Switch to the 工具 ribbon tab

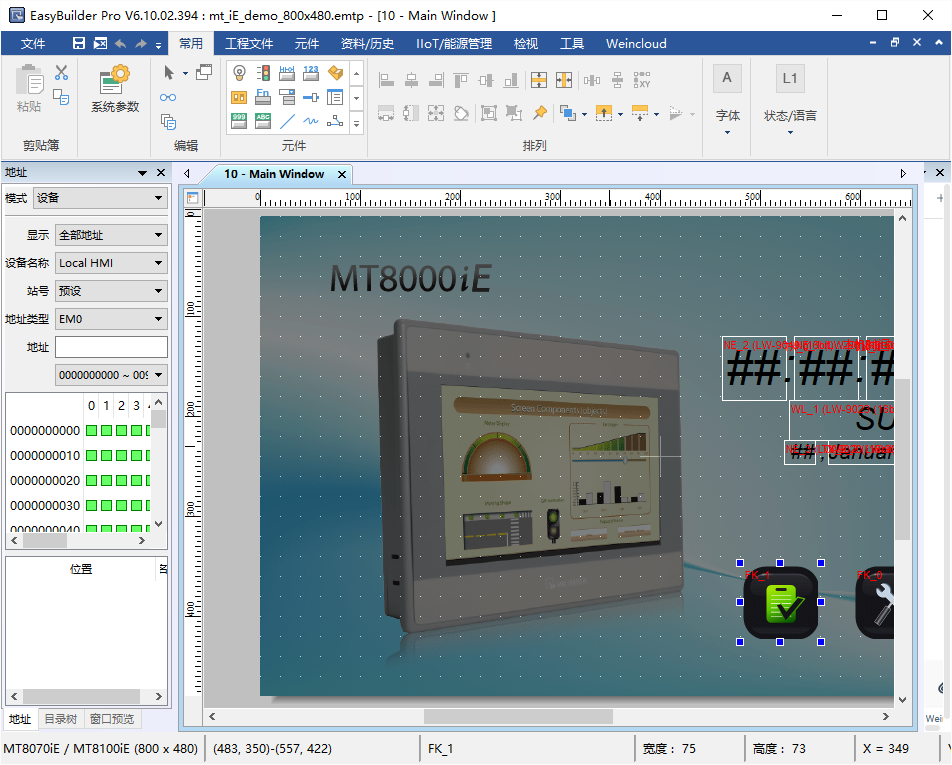(x=572, y=44)
